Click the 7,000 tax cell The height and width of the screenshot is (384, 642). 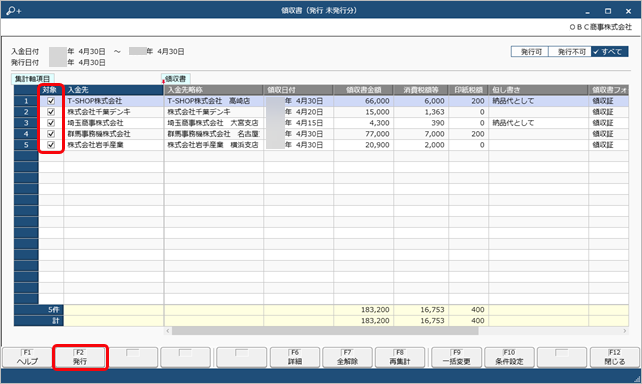pos(421,134)
